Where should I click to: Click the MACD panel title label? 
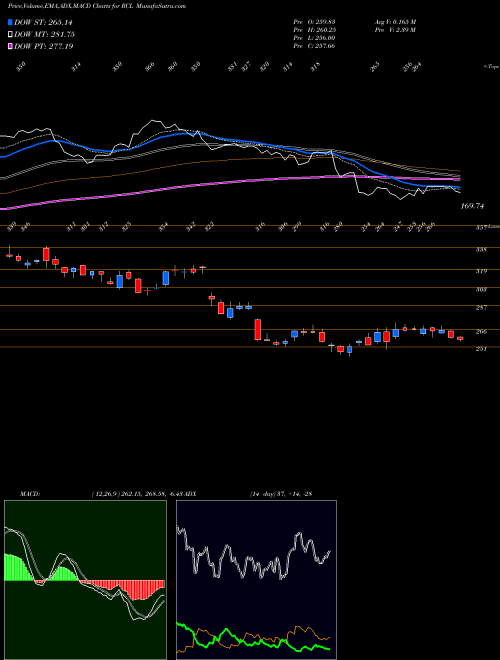tap(29, 493)
